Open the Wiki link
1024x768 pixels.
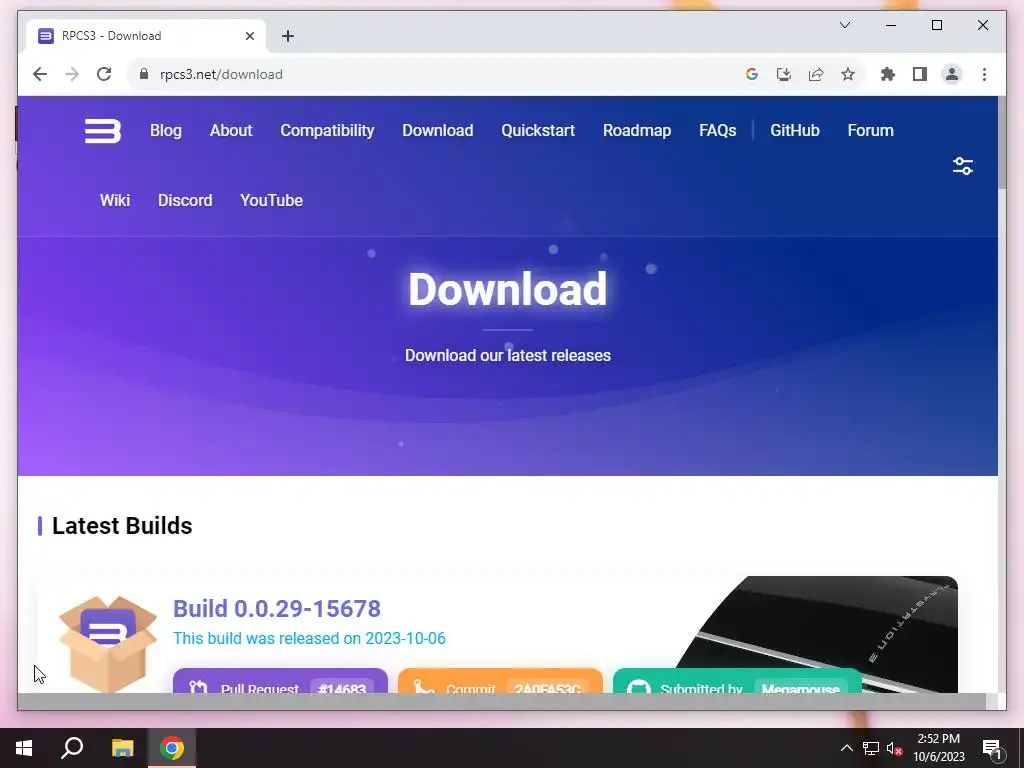click(115, 200)
